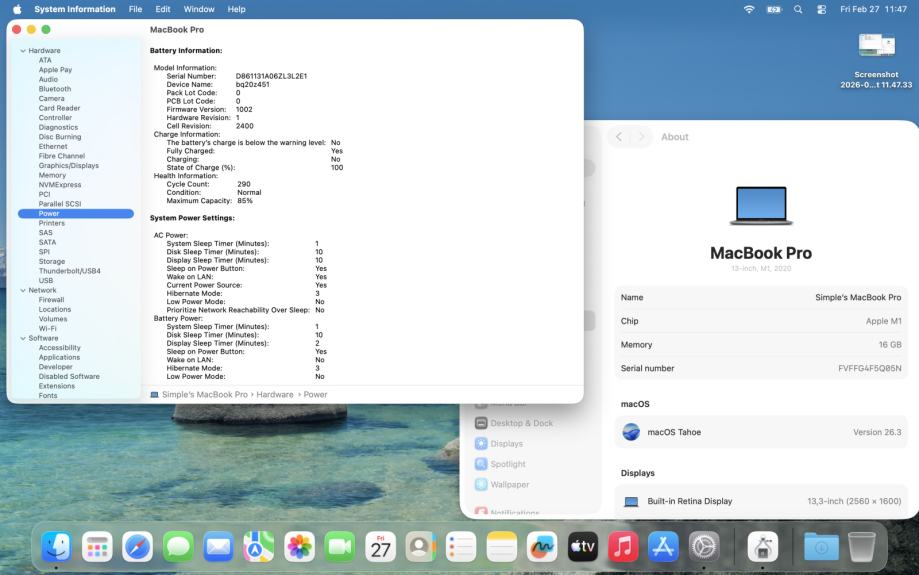
Task: Open the Photos app in dock
Action: coord(299,546)
